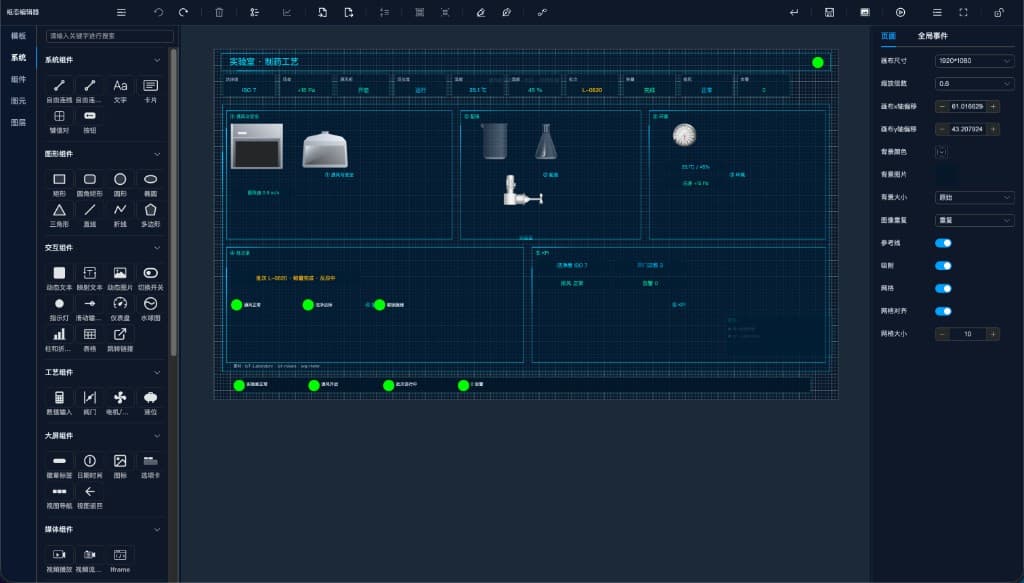Viewport: 1024px width, 583px height.
Task: Open the 图层 layers sidebar tab
Action: (18, 122)
